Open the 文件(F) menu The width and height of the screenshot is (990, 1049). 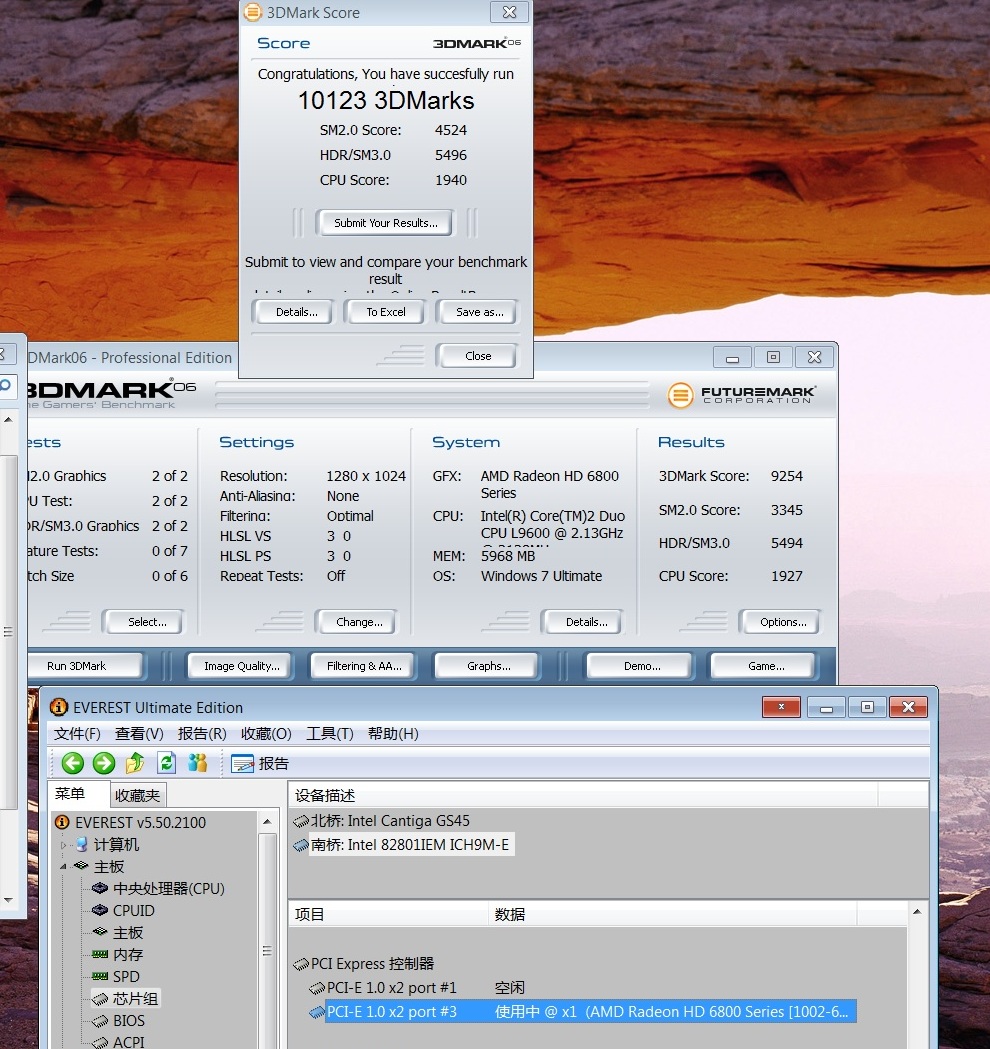77,733
